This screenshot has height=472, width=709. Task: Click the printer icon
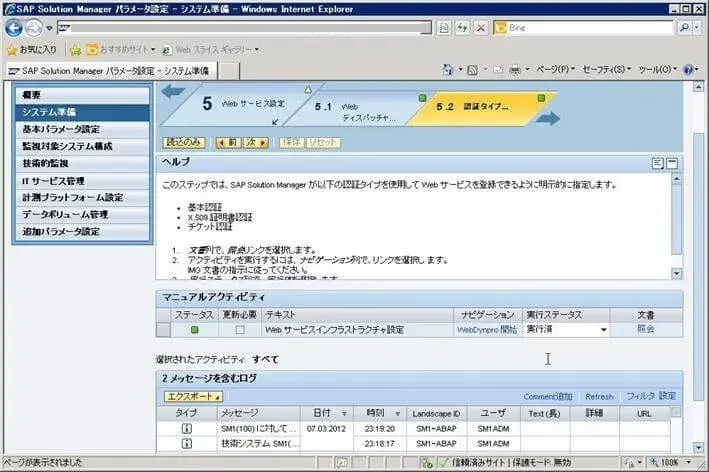[515, 70]
